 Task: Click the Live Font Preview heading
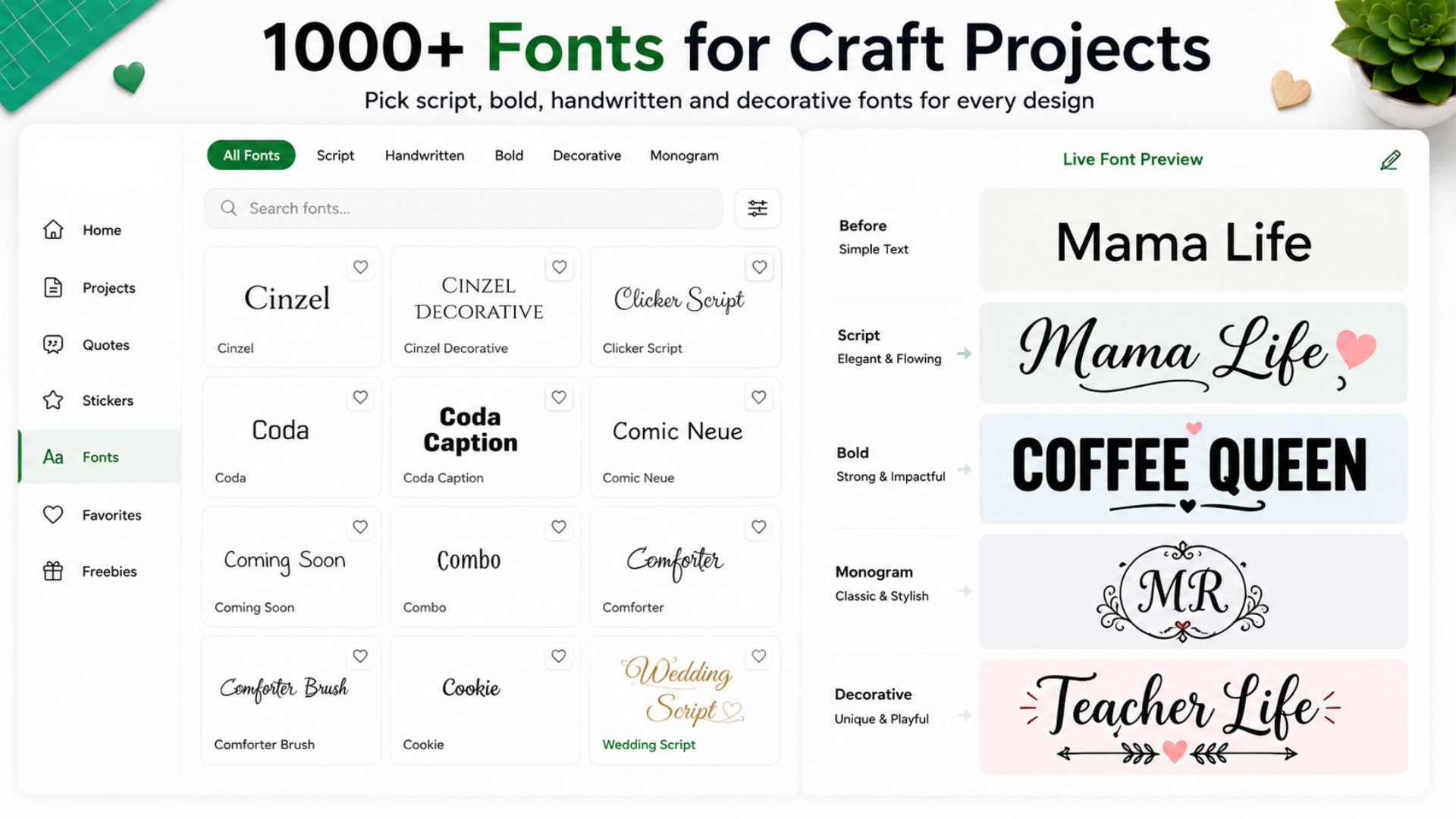1132,159
